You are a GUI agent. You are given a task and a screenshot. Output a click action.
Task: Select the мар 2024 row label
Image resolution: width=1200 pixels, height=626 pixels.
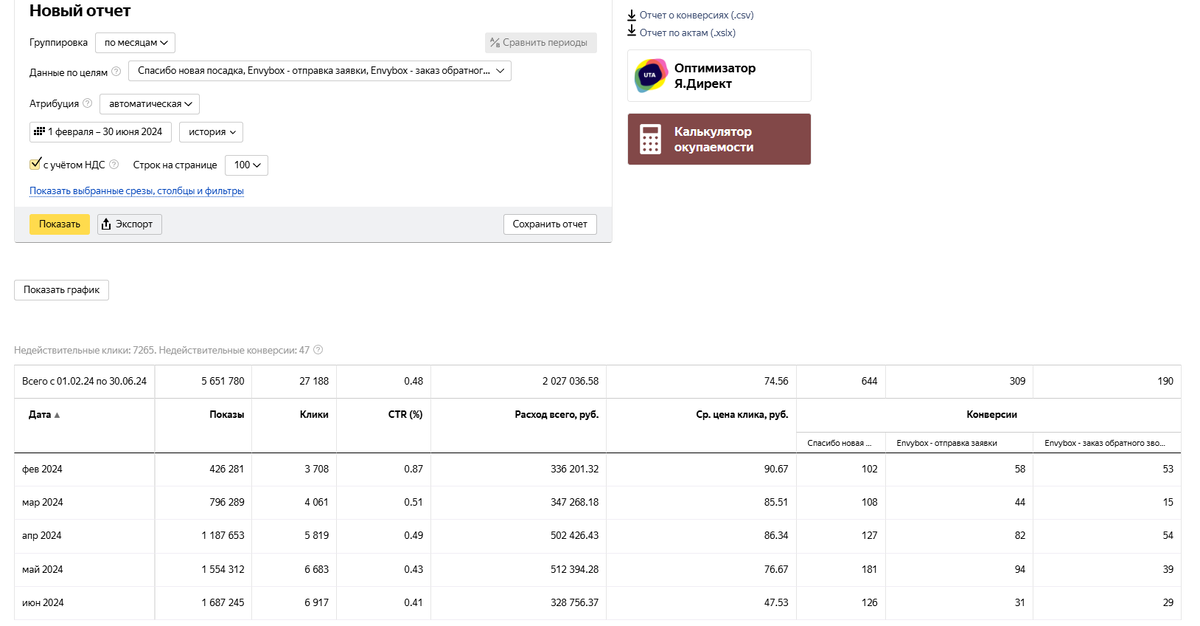[43, 502]
